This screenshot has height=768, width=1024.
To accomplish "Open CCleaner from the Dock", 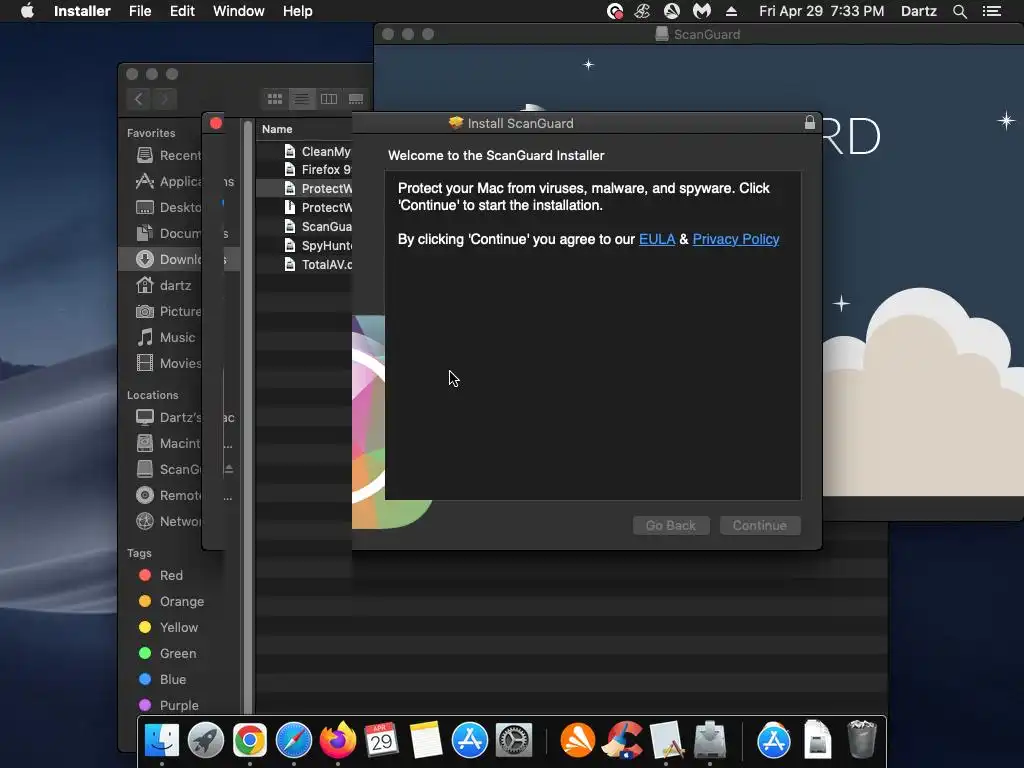I will click(x=623, y=740).
